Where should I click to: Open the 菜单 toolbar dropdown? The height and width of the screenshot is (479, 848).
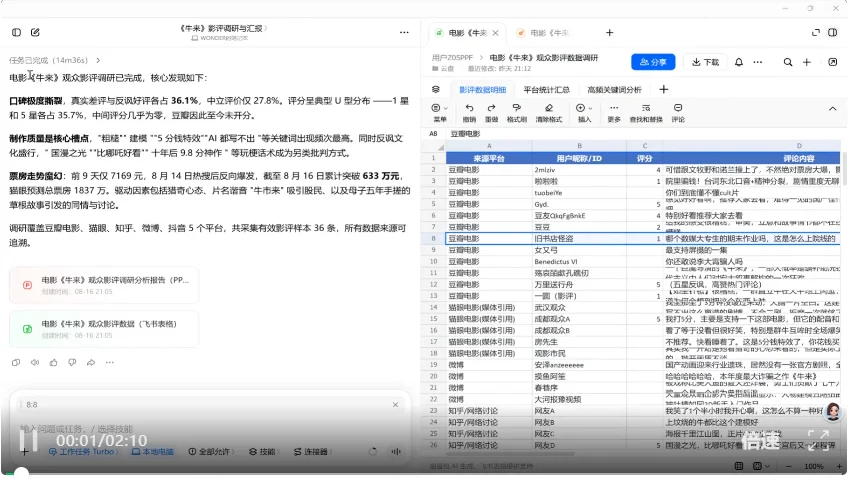(440, 113)
